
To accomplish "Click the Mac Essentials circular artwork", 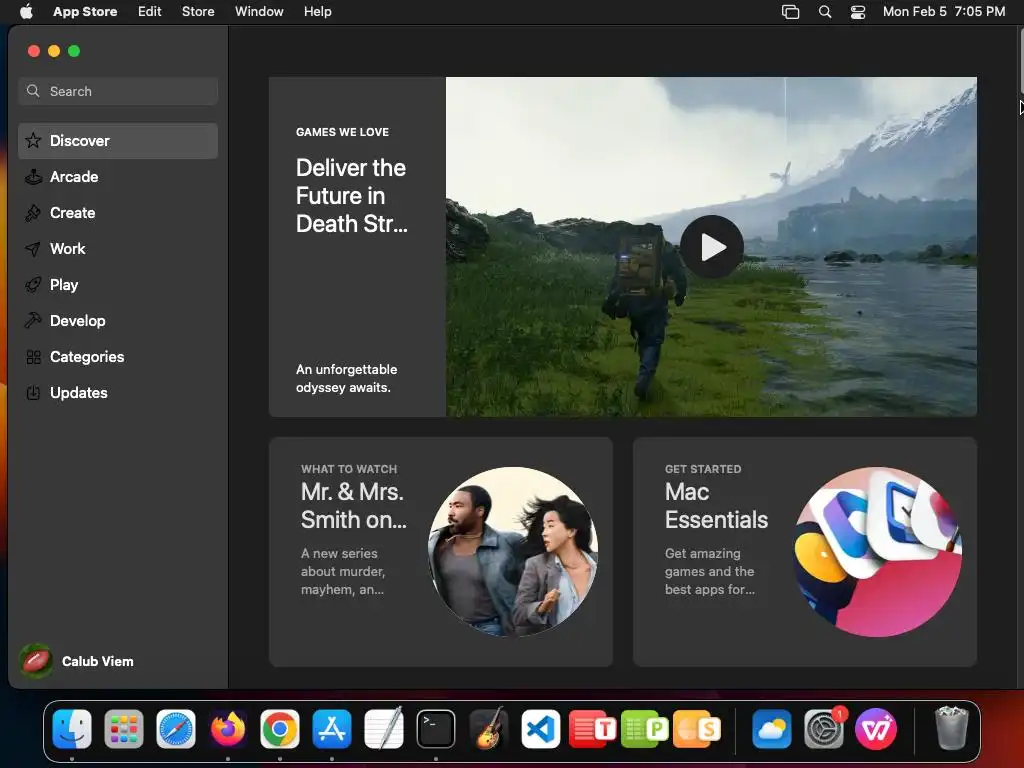I will [x=877, y=551].
